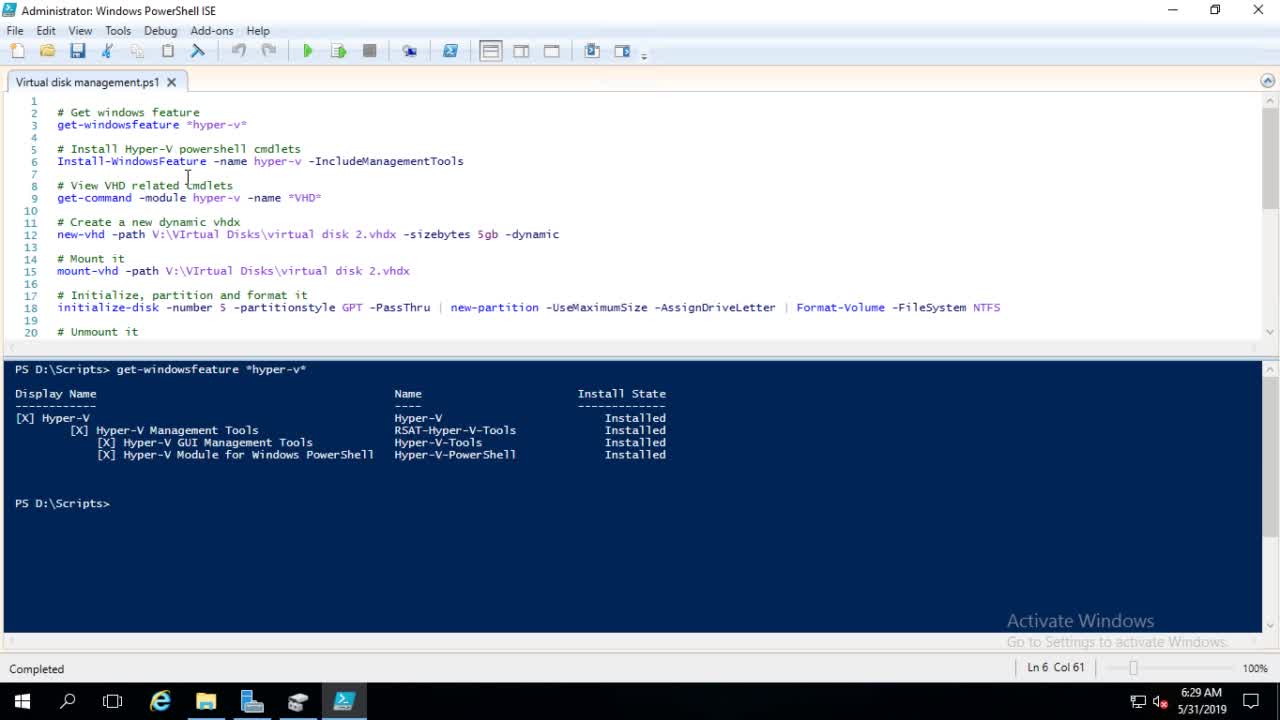This screenshot has width=1280, height=720.
Task: Open the Debug menu
Action: coord(160,31)
